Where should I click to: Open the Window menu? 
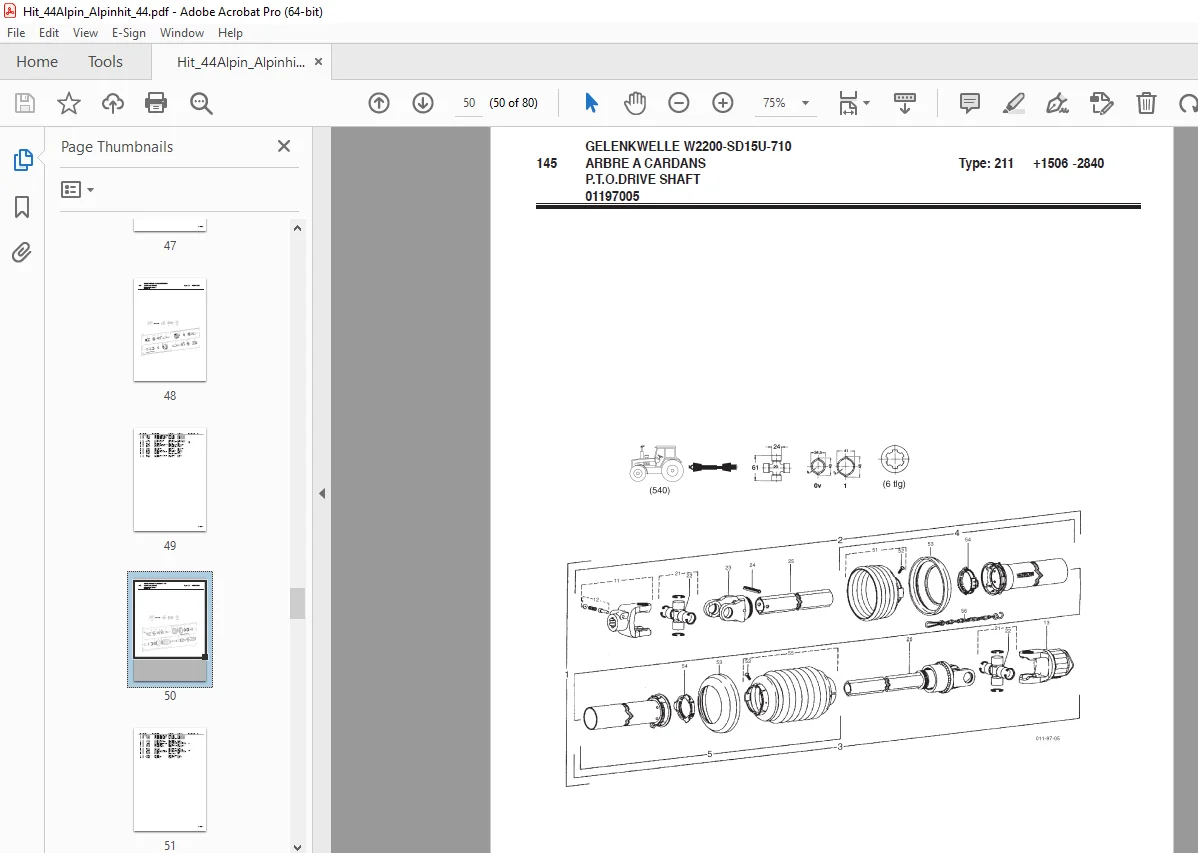[182, 33]
